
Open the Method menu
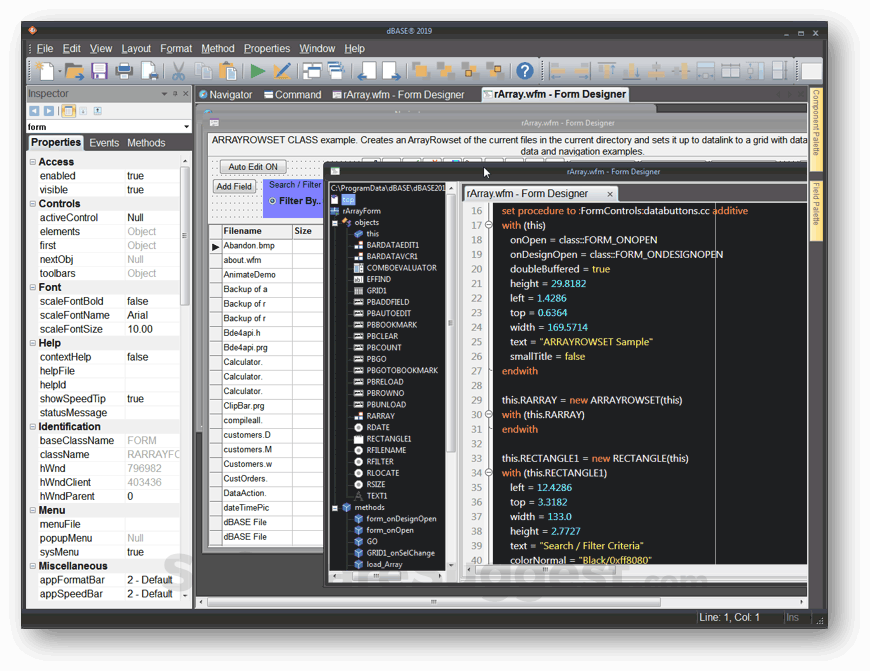pyautogui.click(x=218, y=48)
